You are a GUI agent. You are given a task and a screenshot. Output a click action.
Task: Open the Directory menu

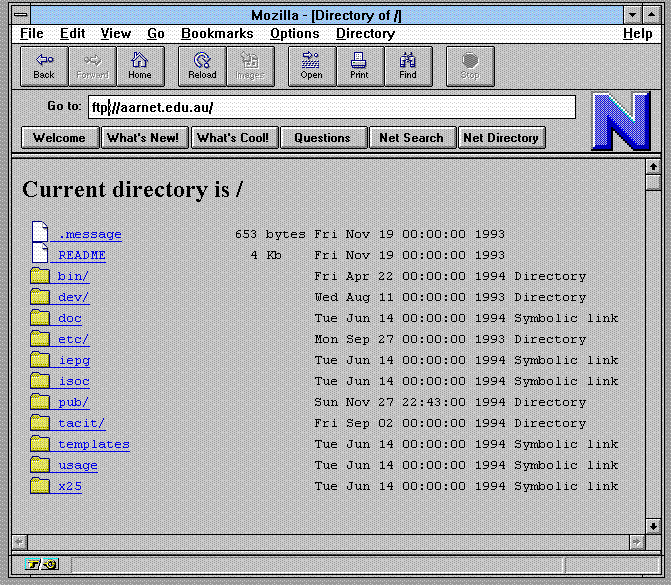tap(365, 33)
